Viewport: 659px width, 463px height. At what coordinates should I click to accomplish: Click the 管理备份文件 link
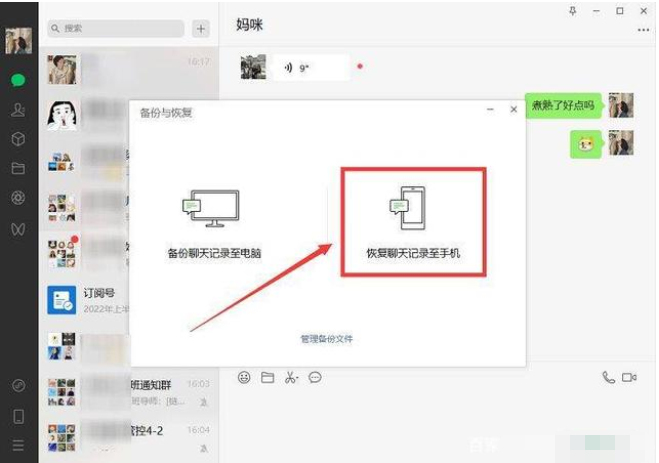click(x=326, y=339)
